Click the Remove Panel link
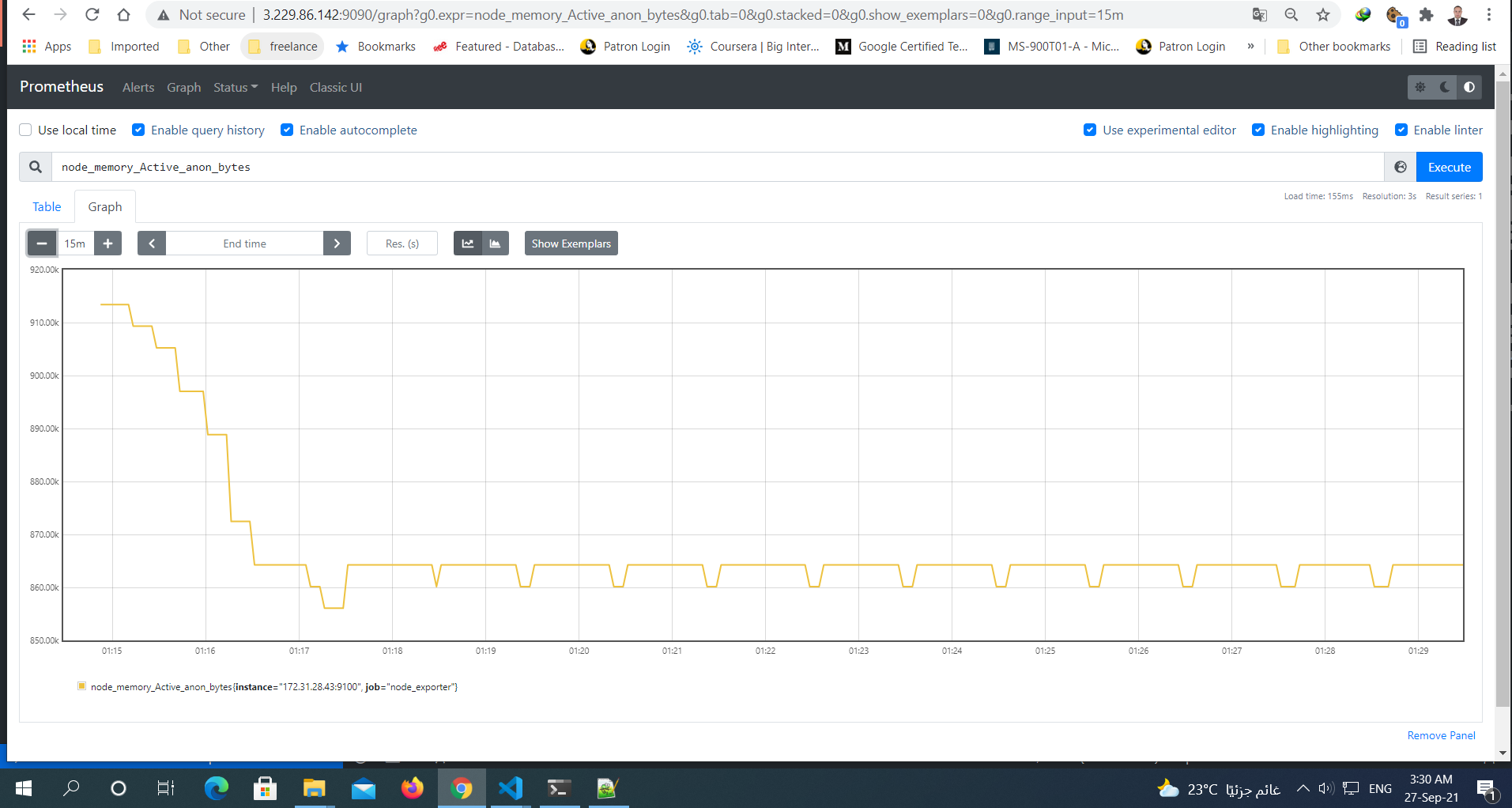Image resolution: width=1512 pixels, height=808 pixels. pos(1440,735)
